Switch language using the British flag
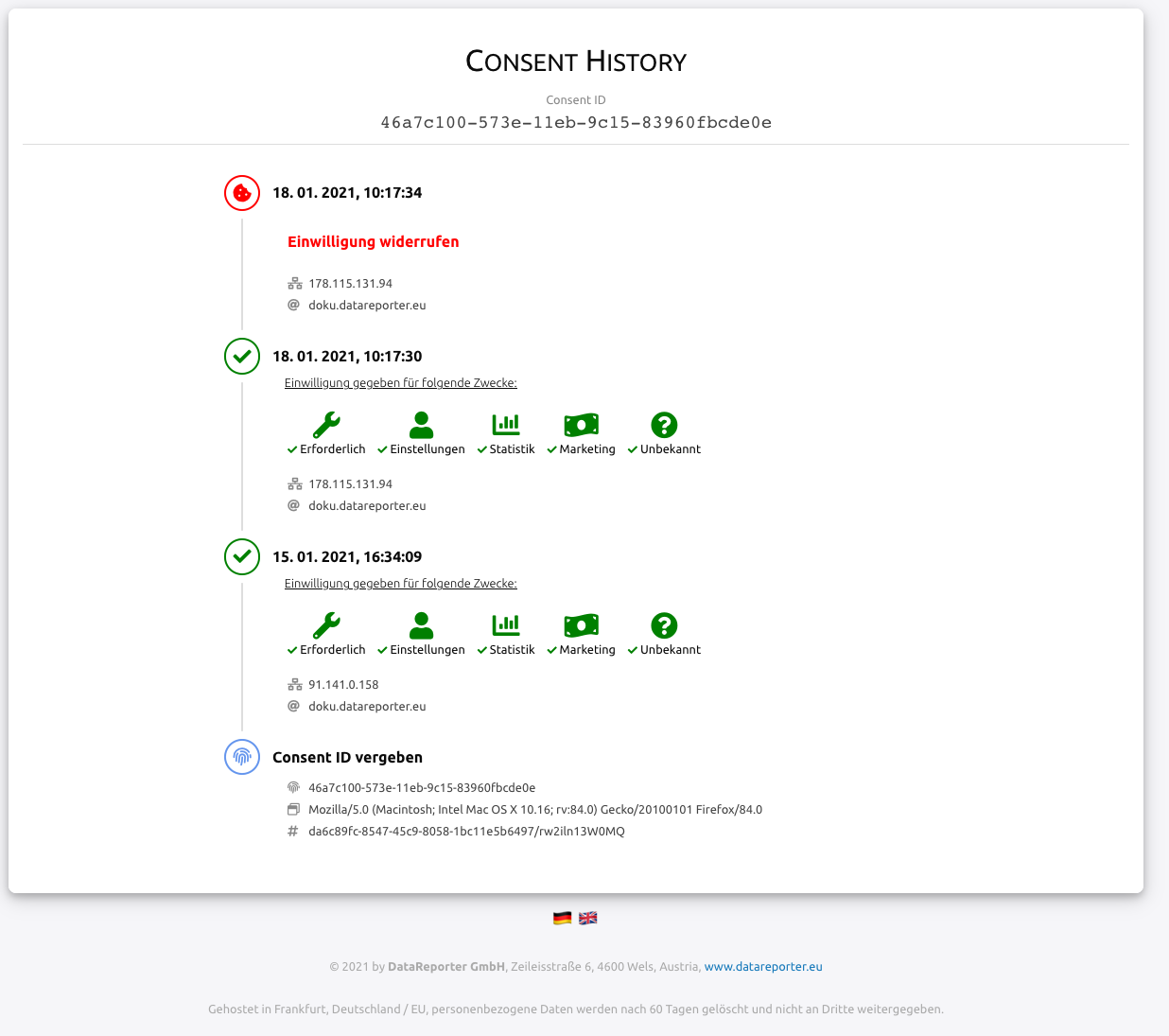Viewport: 1169px width, 1036px height. point(587,917)
